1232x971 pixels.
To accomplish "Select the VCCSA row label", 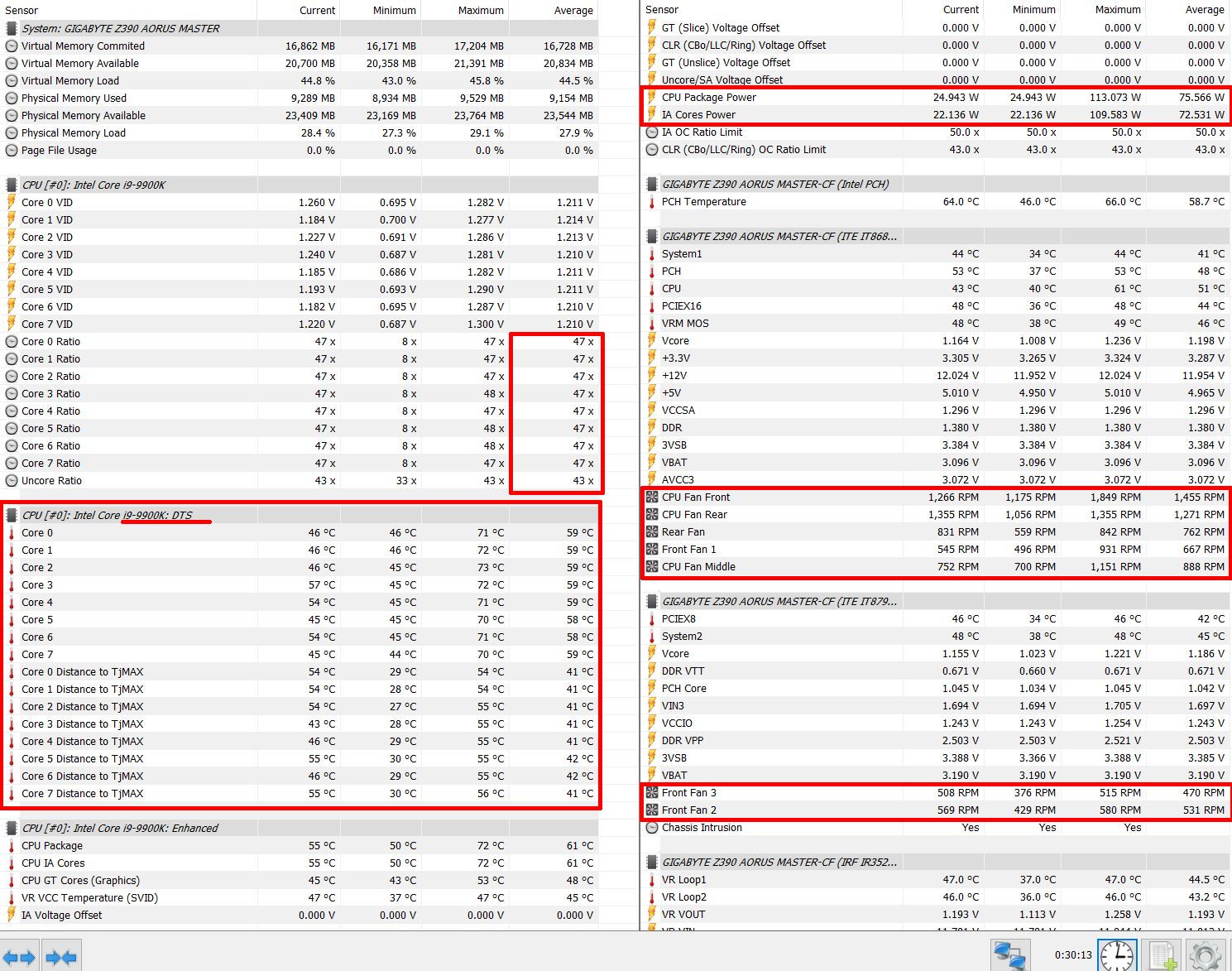I will pos(678,410).
